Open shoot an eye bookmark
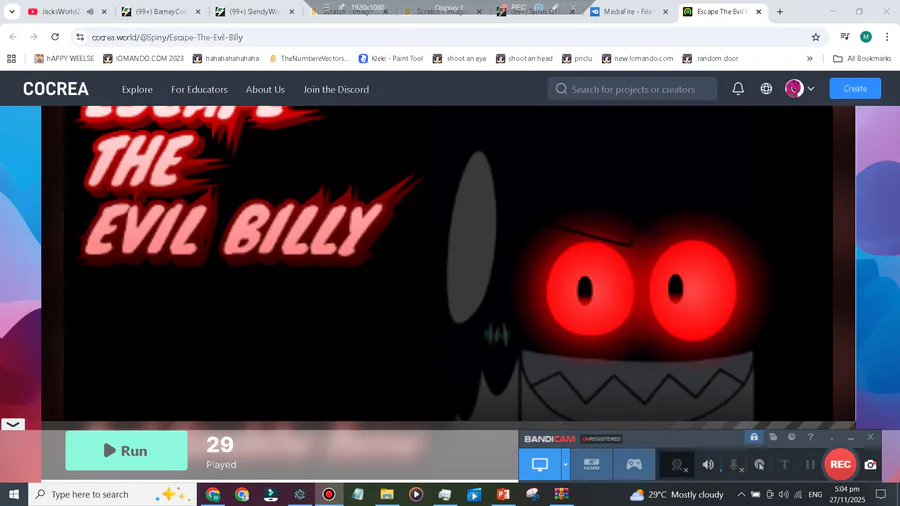 [460, 59]
